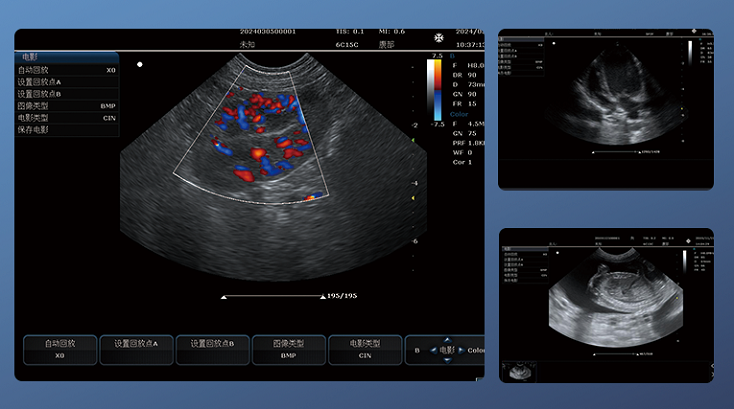The image size is (734, 409).
Task: Click the bottom 自动回放 X0 button
Action: (x=60, y=350)
